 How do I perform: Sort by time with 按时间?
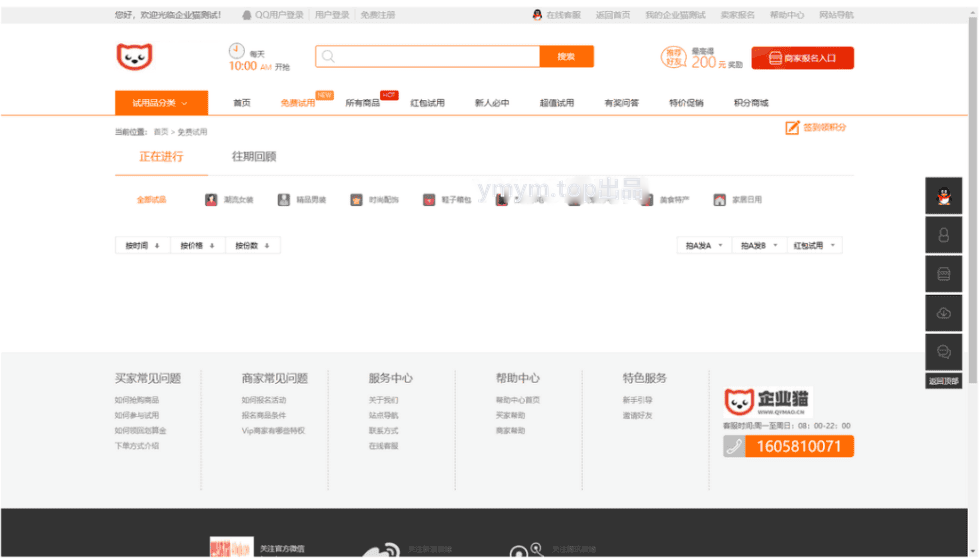[142, 246]
